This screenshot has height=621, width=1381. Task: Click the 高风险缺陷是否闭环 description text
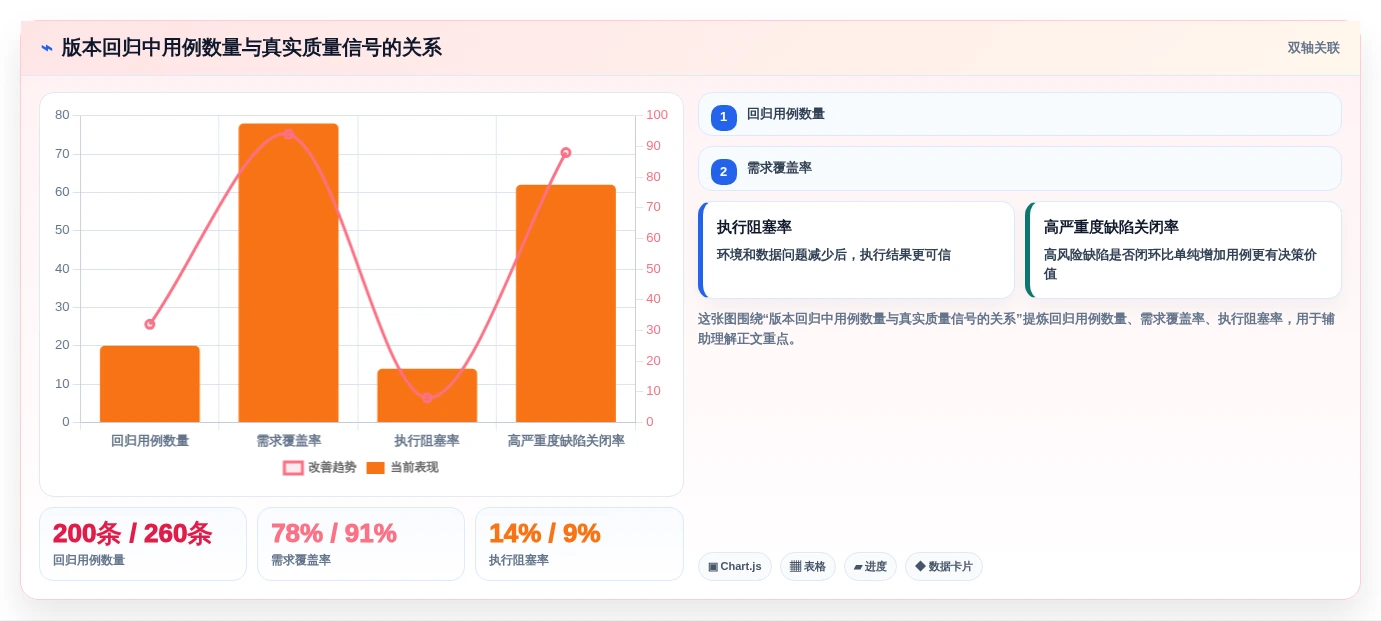(x=1180, y=264)
